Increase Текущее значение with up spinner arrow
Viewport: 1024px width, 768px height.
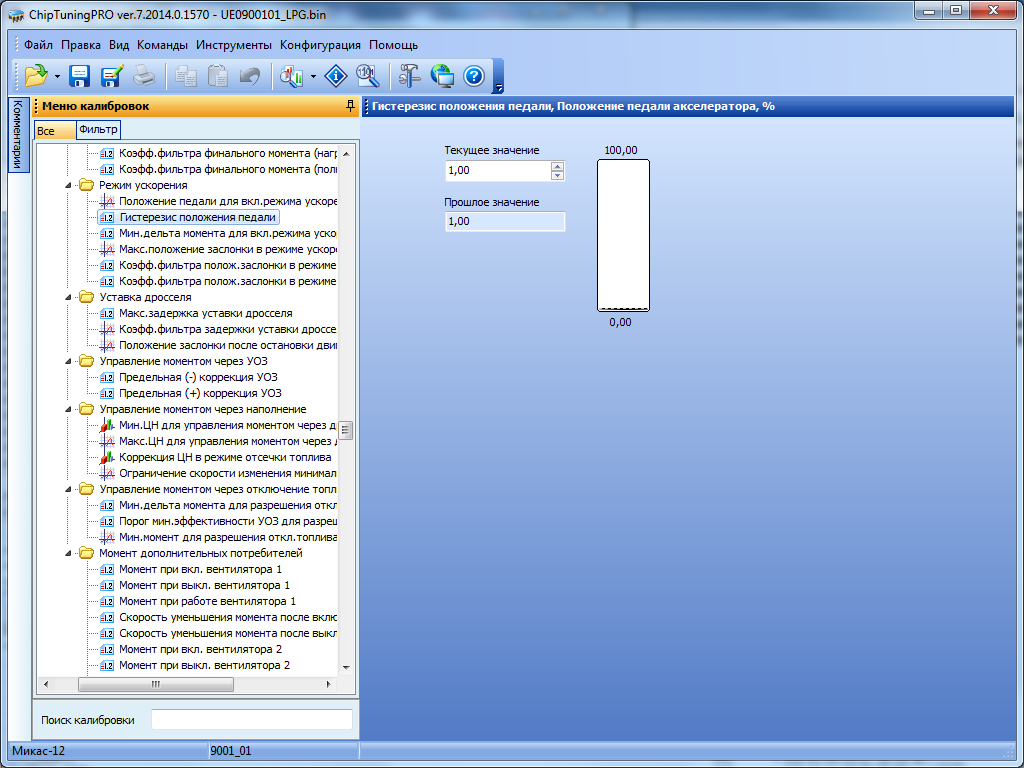pyautogui.click(x=557, y=167)
